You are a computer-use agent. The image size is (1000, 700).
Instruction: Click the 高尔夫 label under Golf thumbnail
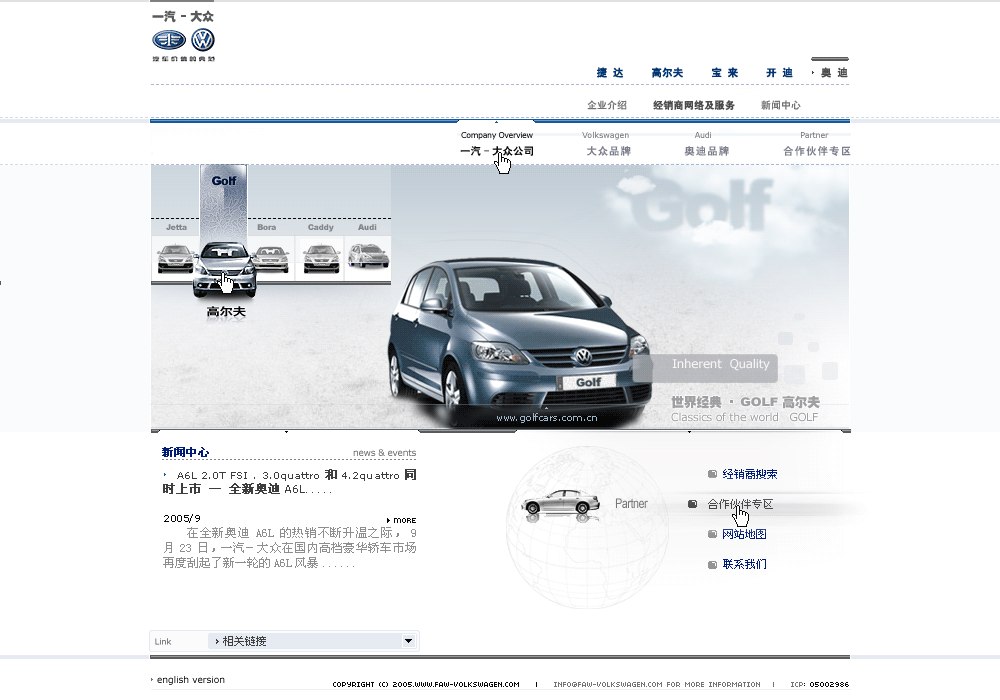point(226,312)
